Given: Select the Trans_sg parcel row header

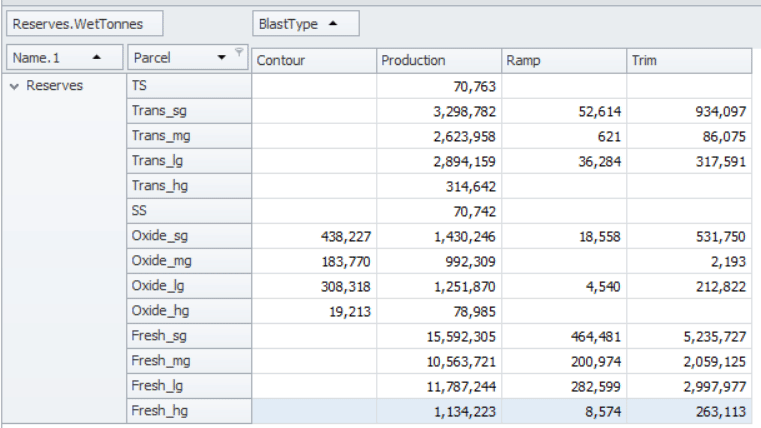Looking at the screenshot, I should click(x=188, y=111).
